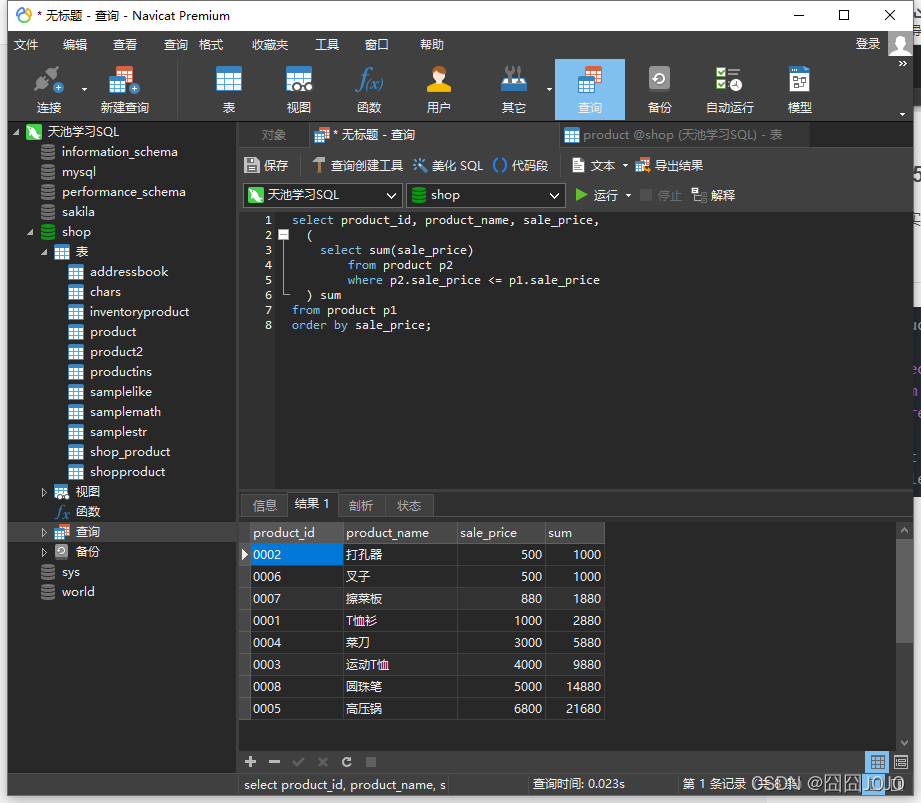Click the 解释 explain button
921x803 pixels.
coord(713,195)
